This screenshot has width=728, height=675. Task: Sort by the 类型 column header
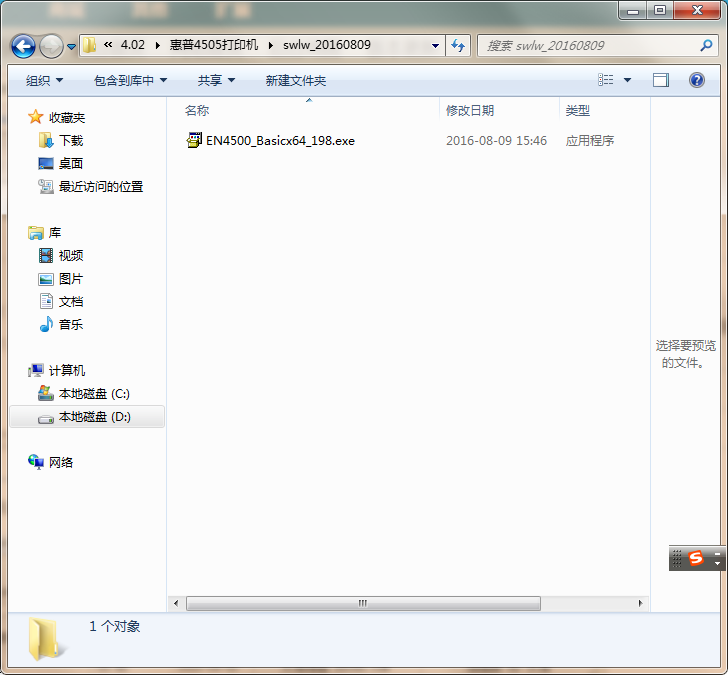coord(577,110)
